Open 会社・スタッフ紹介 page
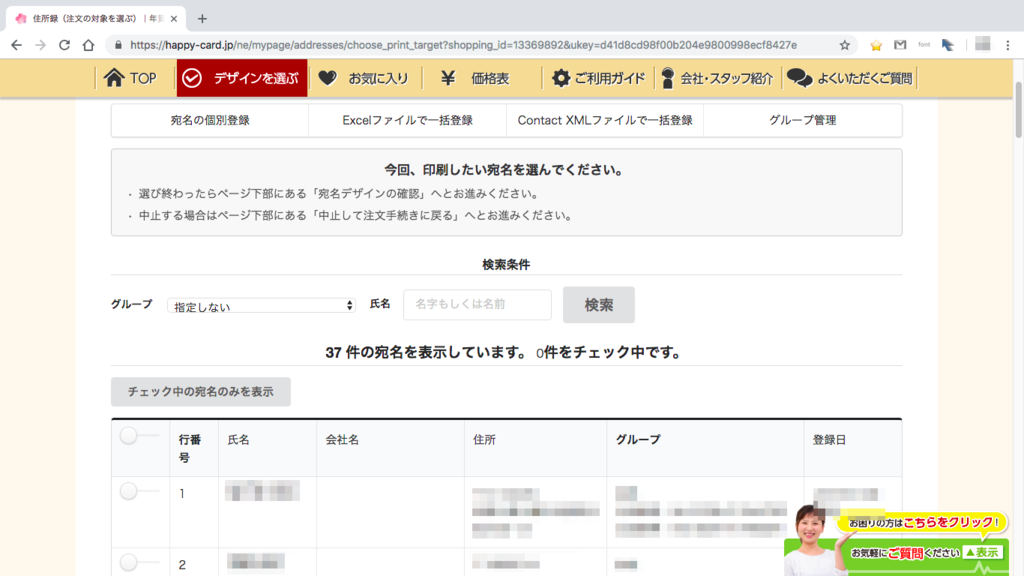 tap(717, 78)
